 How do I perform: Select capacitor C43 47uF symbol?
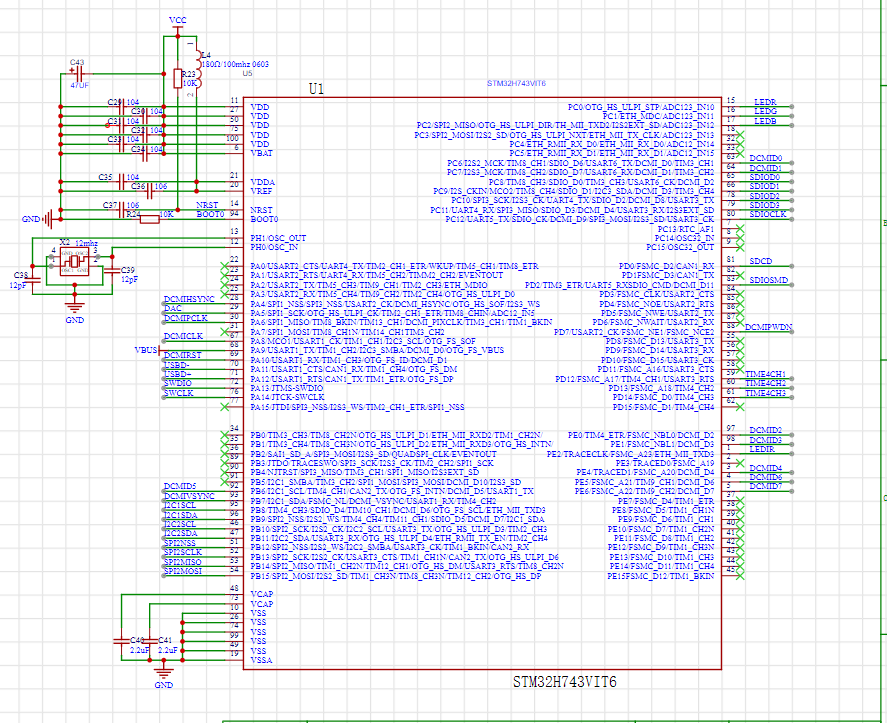(78, 74)
